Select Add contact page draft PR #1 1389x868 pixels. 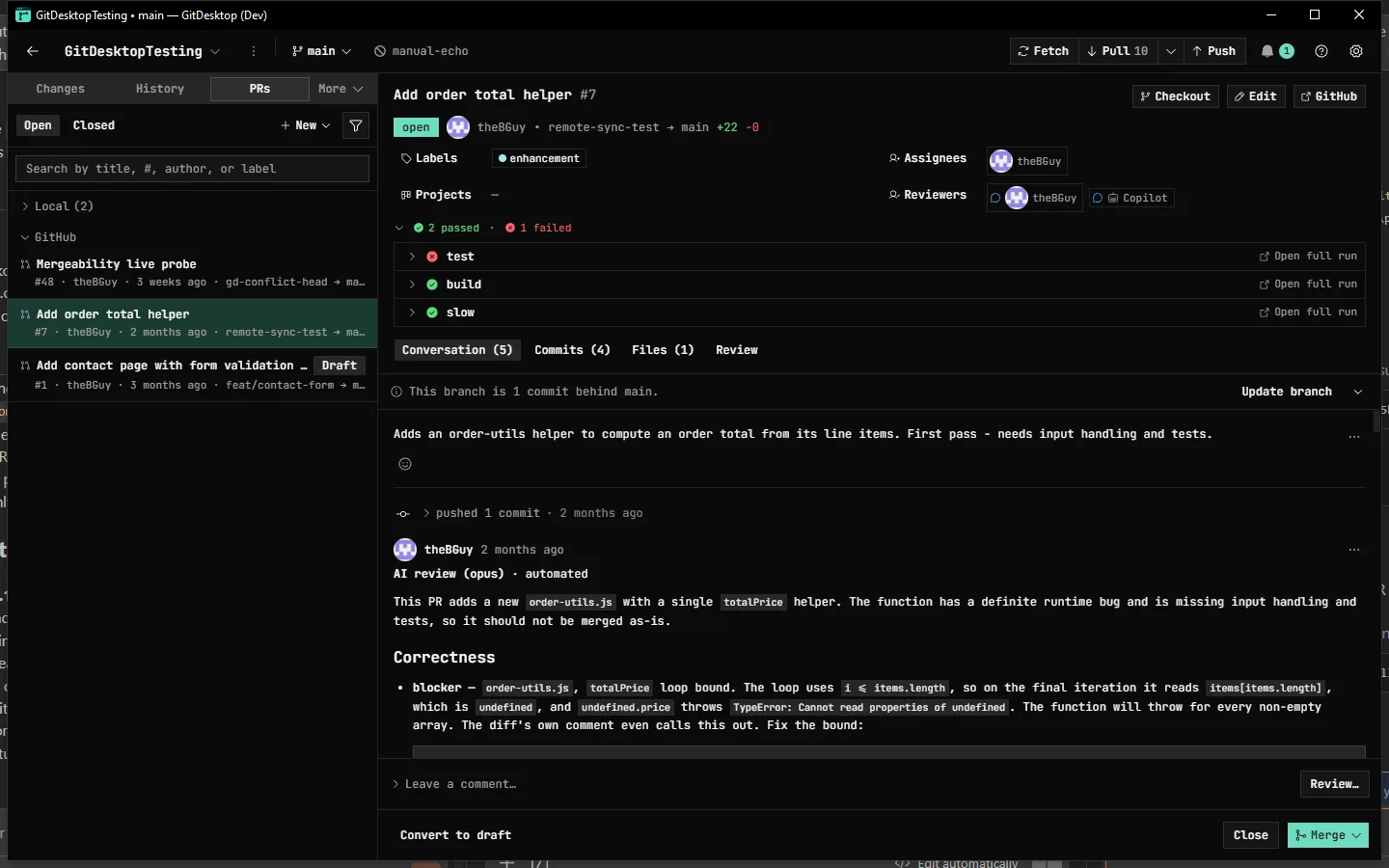pos(192,375)
